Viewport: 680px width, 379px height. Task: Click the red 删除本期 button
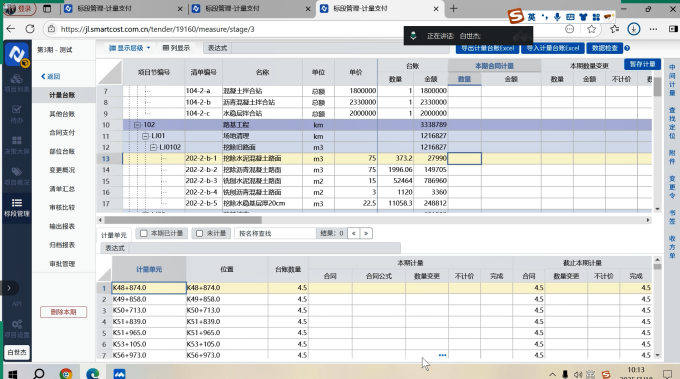click(63, 312)
